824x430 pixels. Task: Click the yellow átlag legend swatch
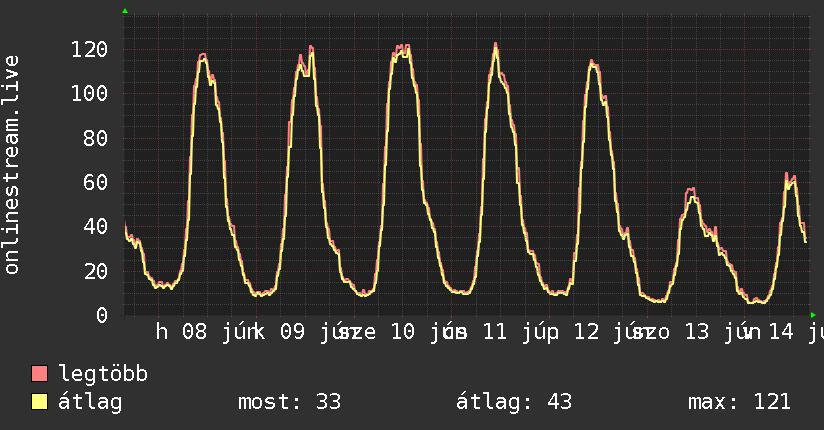pos(39,402)
